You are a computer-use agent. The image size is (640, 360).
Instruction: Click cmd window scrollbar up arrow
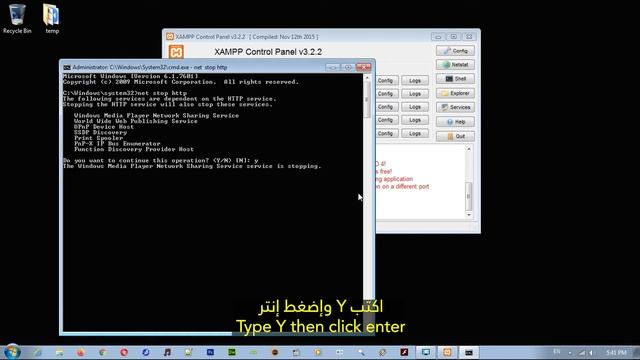point(367,78)
